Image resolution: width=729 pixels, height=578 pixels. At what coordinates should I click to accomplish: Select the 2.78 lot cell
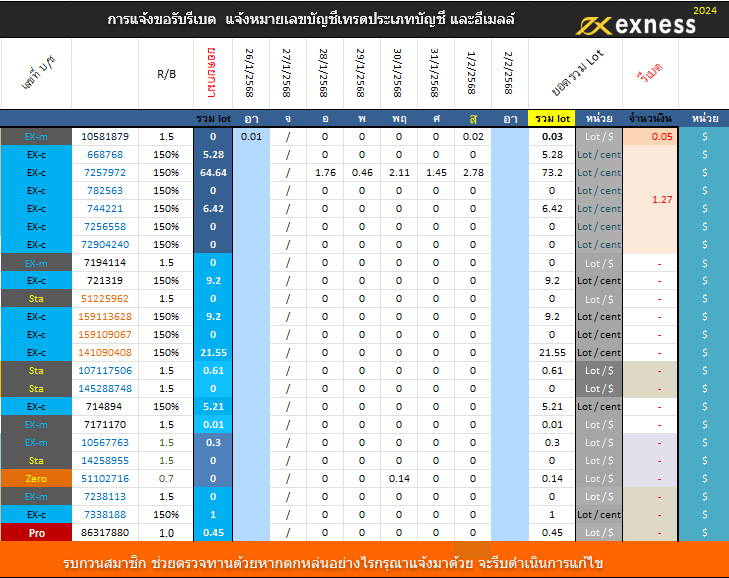pyautogui.click(x=473, y=173)
